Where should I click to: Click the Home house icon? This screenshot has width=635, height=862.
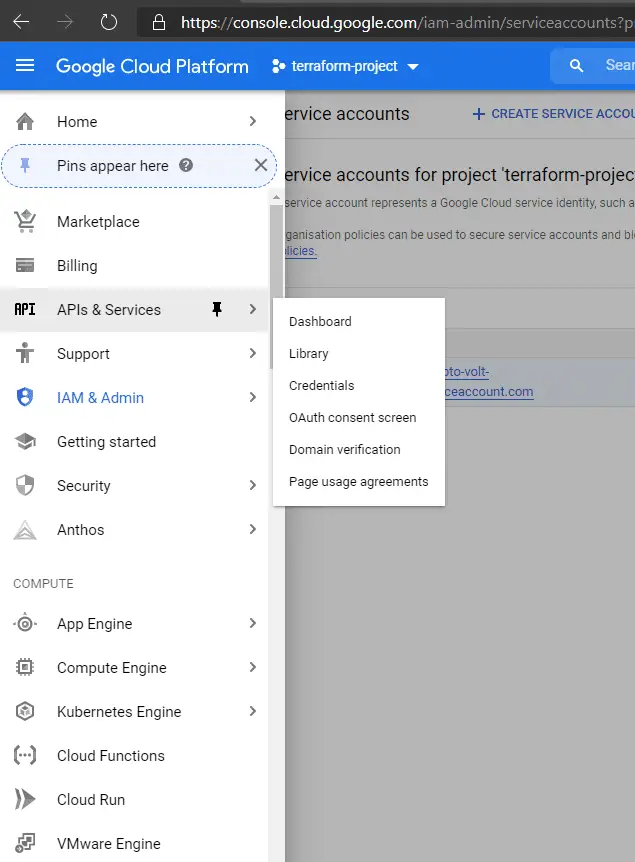click(25, 121)
